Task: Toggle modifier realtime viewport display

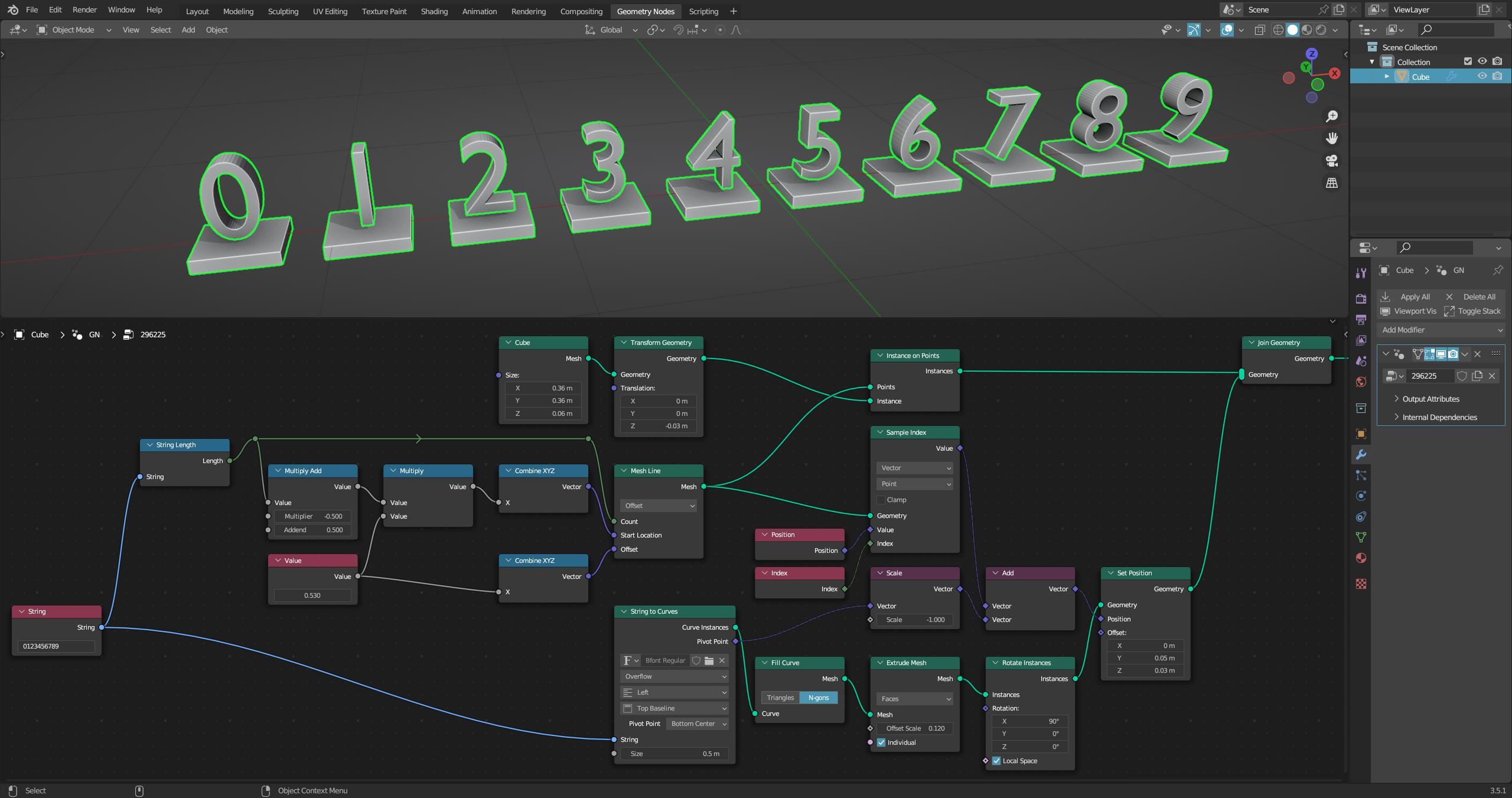Action: pos(1441,354)
